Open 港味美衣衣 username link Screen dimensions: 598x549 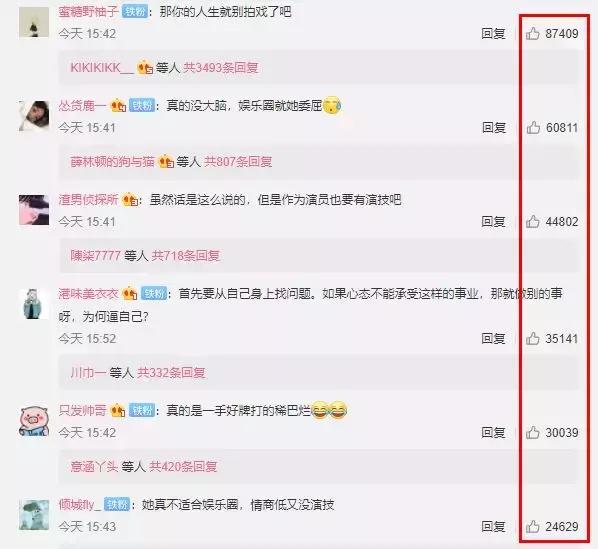click(88, 294)
